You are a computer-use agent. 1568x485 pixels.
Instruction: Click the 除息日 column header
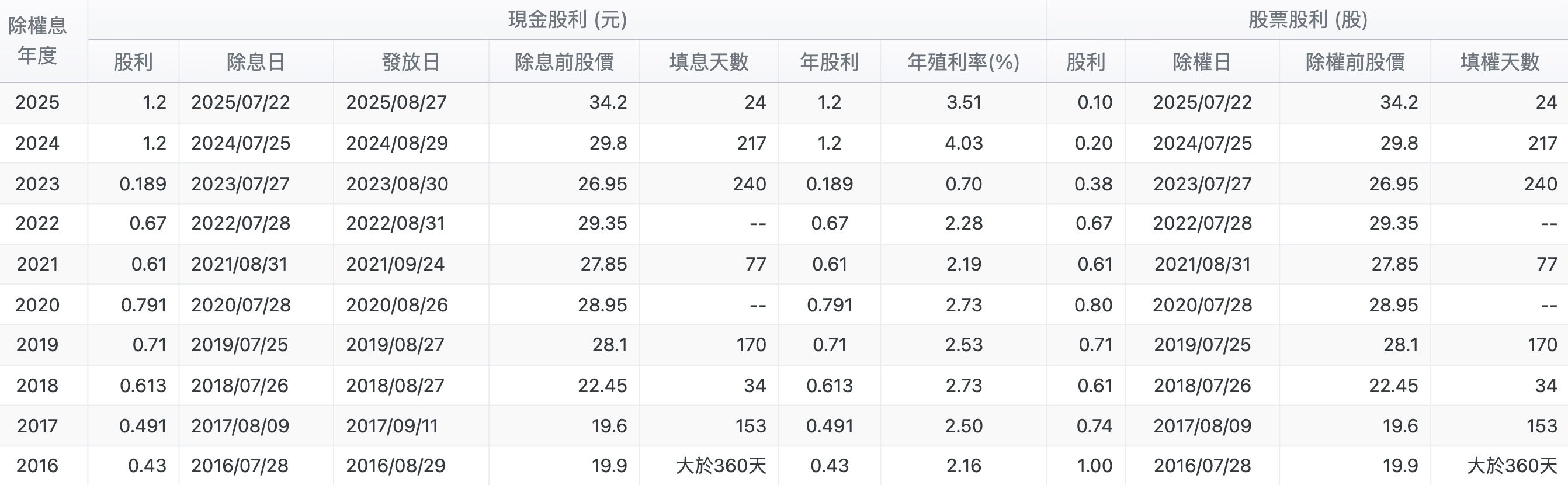[256, 61]
